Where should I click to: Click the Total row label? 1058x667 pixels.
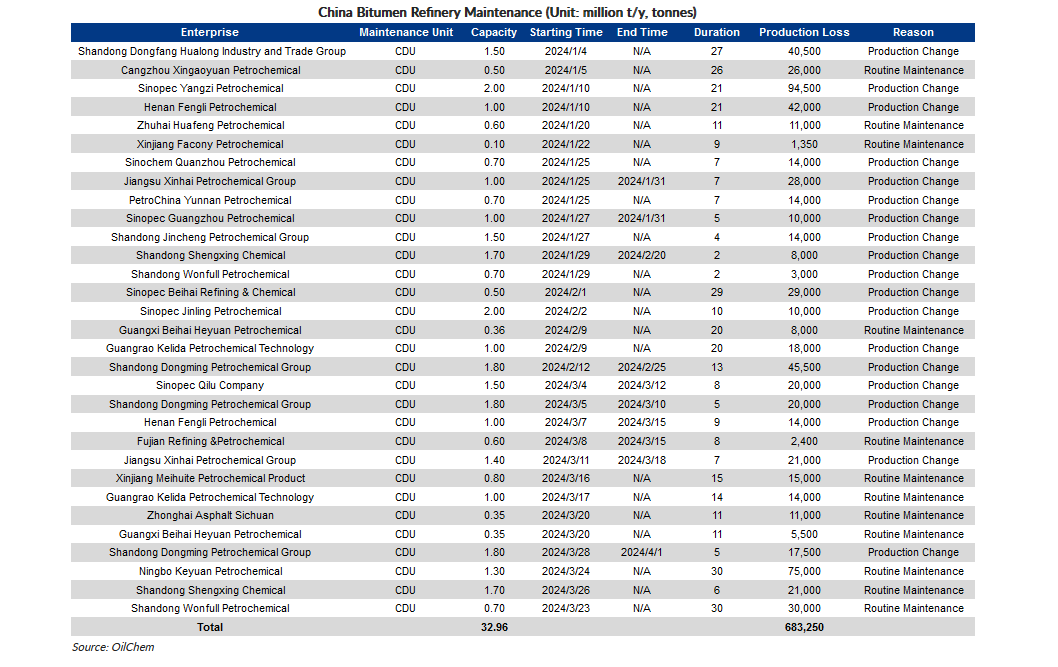click(210, 627)
